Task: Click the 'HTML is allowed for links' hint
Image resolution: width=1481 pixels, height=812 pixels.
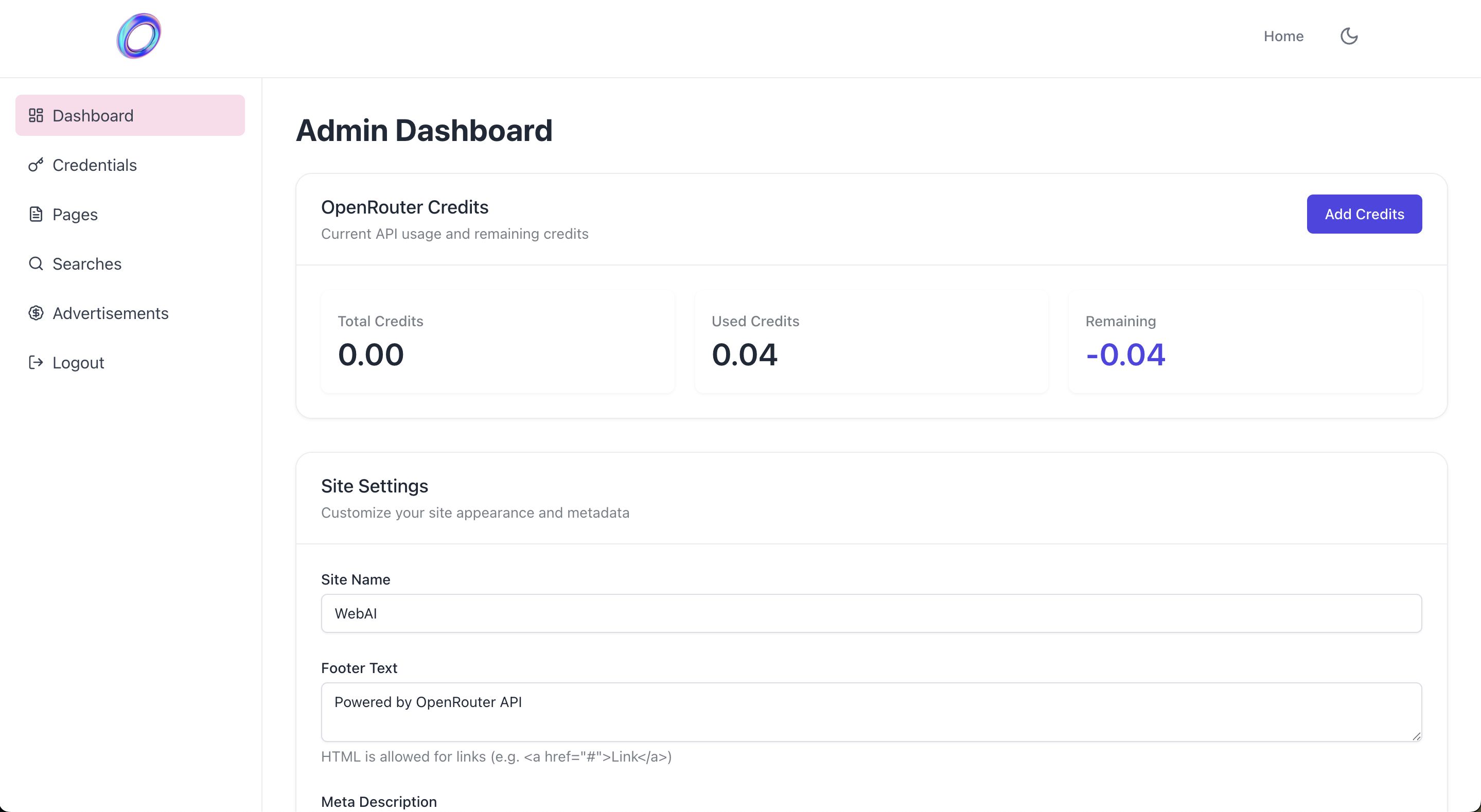Action: 496,756
